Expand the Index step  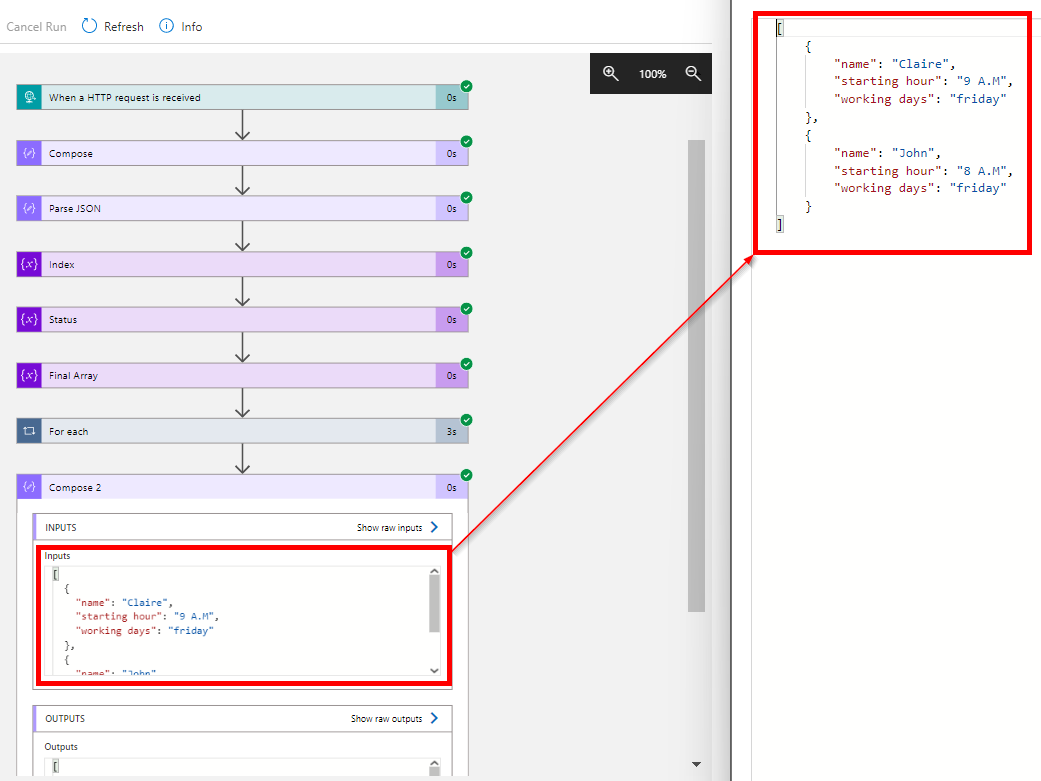(x=242, y=264)
